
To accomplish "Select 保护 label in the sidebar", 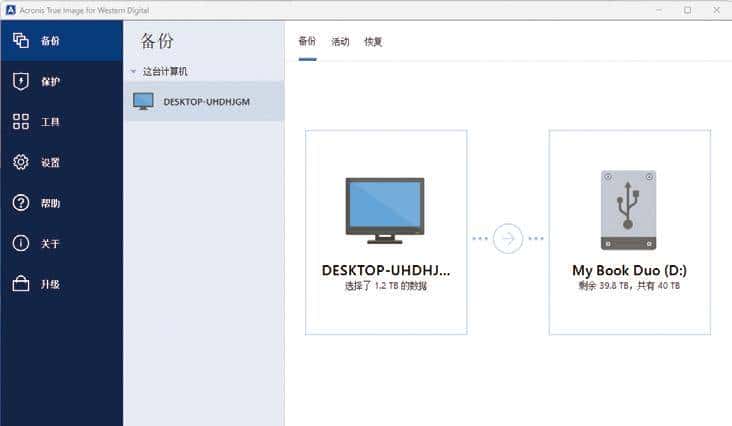I will click(x=50, y=82).
